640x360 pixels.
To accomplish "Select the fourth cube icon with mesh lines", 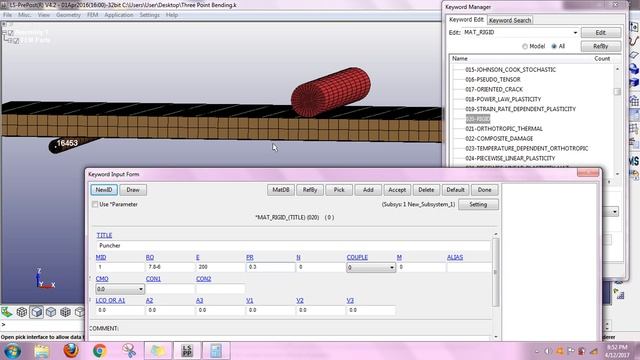I will [x=65, y=312].
